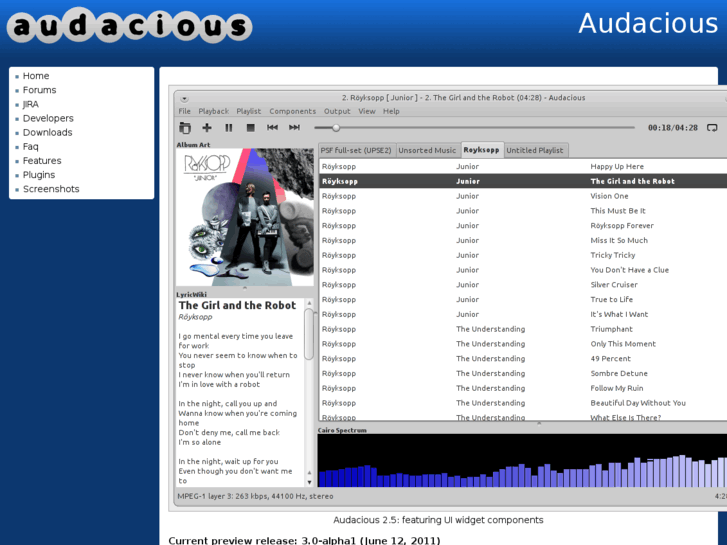727x545 pixels.
Task: Click the Add Files plus icon
Action: [207, 128]
